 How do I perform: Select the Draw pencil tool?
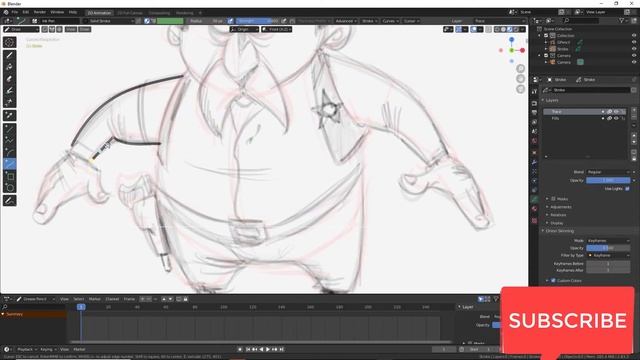click(9, 55)
